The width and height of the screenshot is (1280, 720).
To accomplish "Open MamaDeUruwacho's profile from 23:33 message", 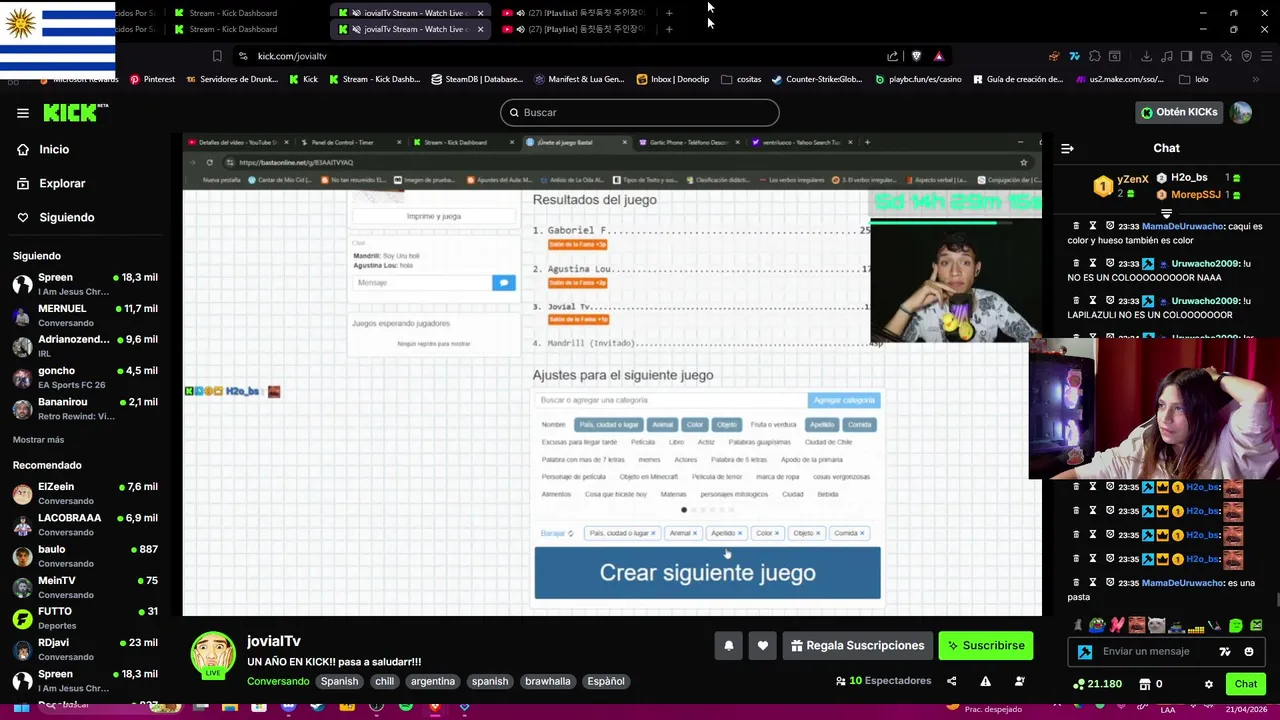I will pos(1183,227).
